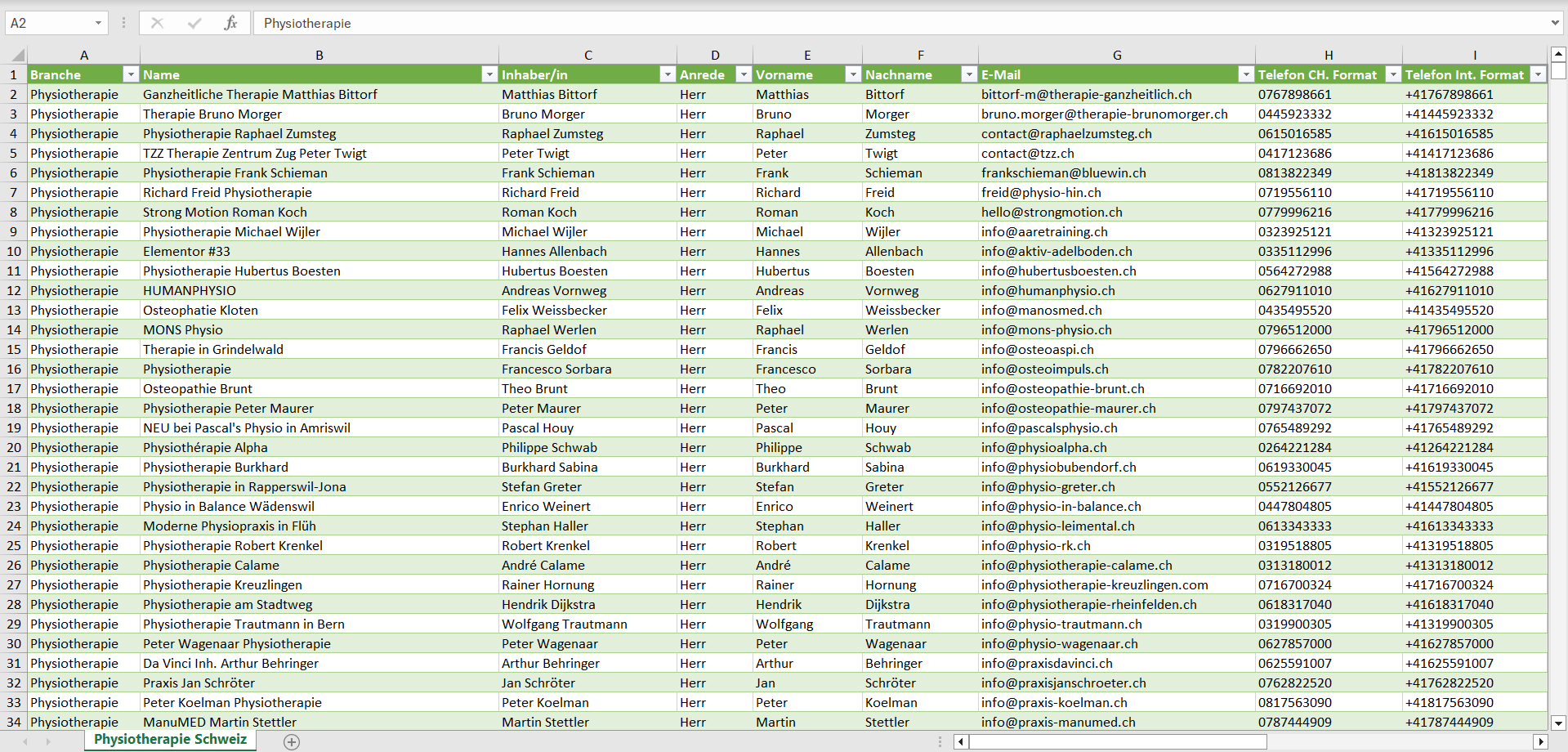The width and height of the screenshot is (1568, 752).
Task: Select the cell 'ManuMED Martin Stettler'
Action: [319, 722]
